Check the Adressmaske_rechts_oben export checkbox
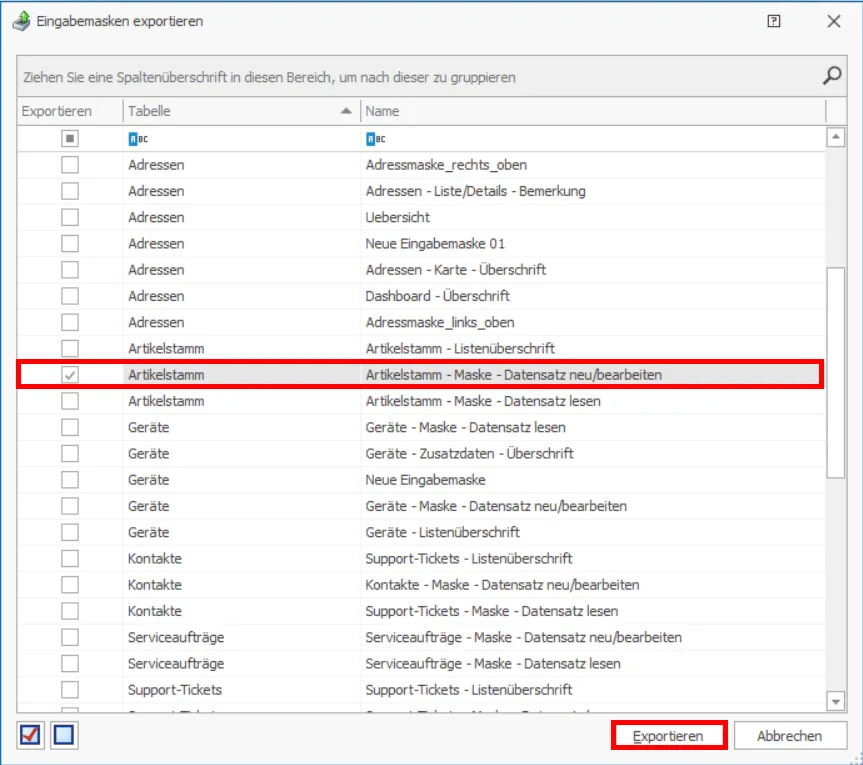 tap(70, 165)
